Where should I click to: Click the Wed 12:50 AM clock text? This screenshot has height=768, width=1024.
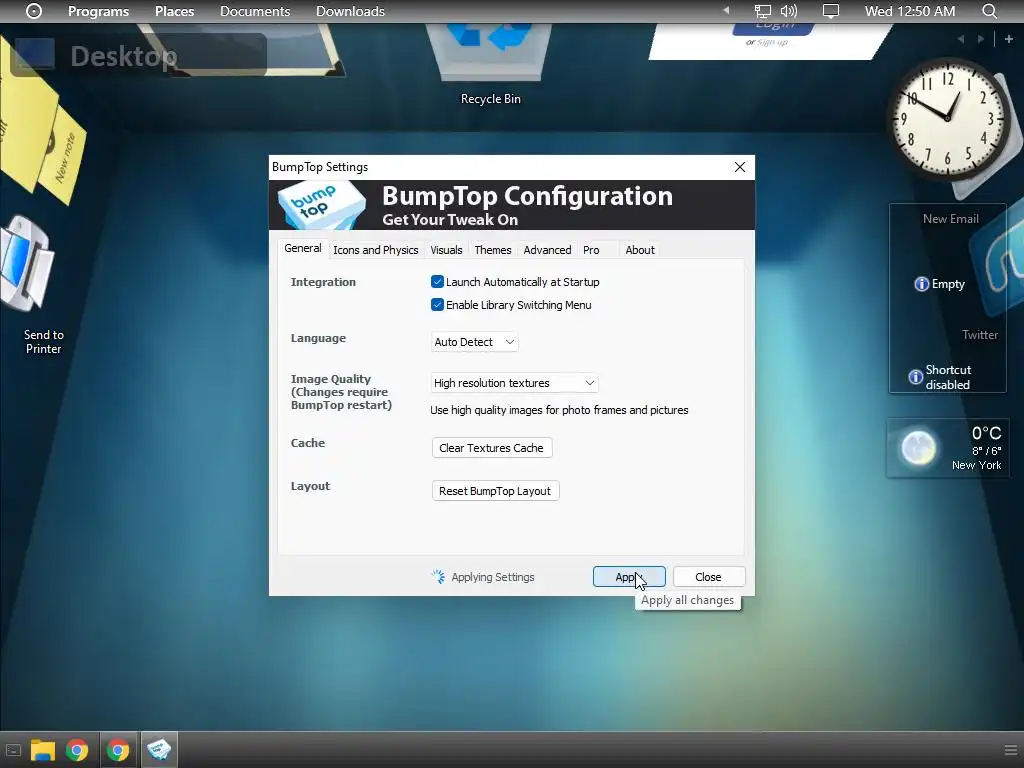tap(910, 11)
